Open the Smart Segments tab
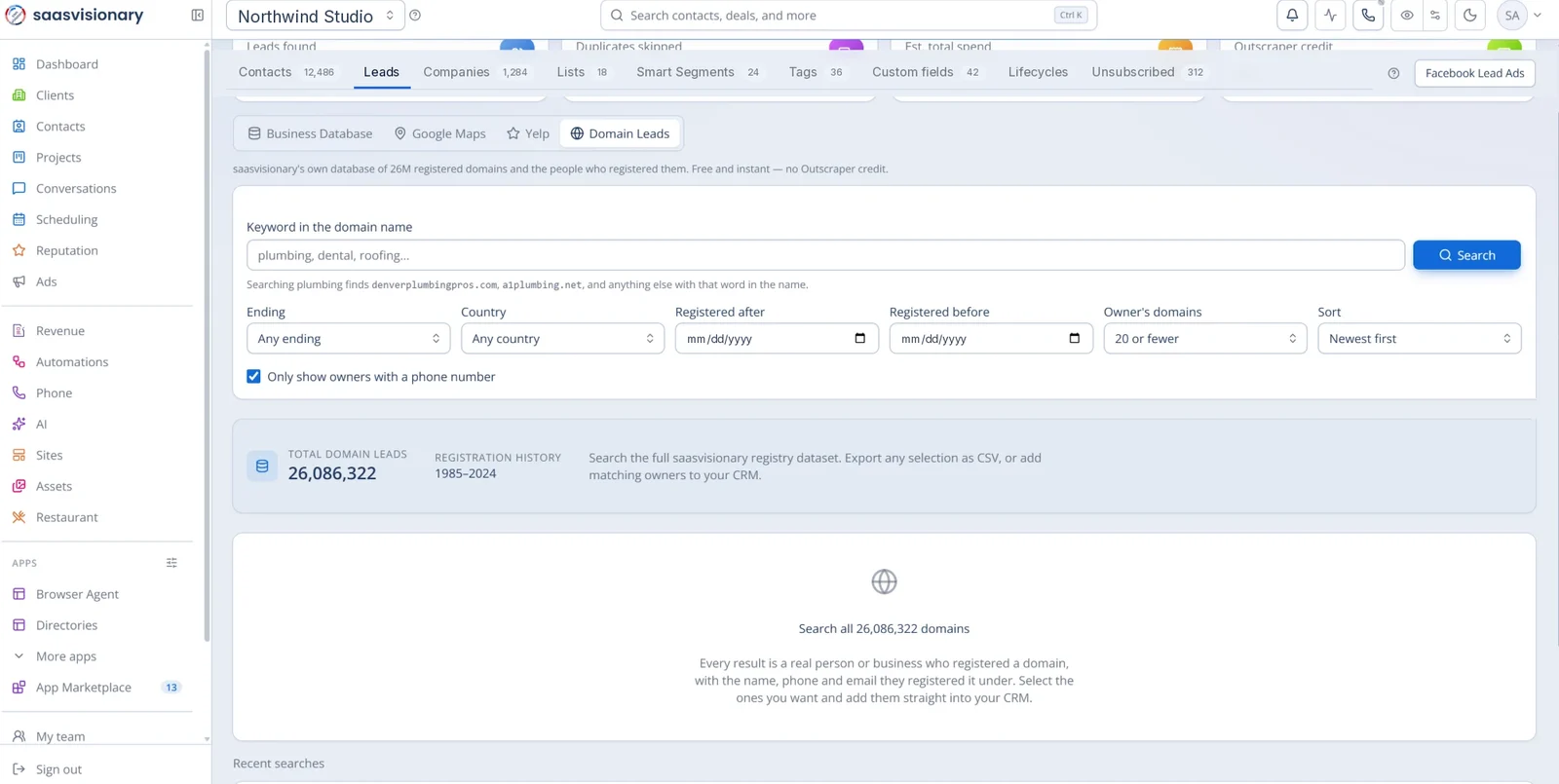1559x784 pixels. pyautogui.click(x=698, y=72)
